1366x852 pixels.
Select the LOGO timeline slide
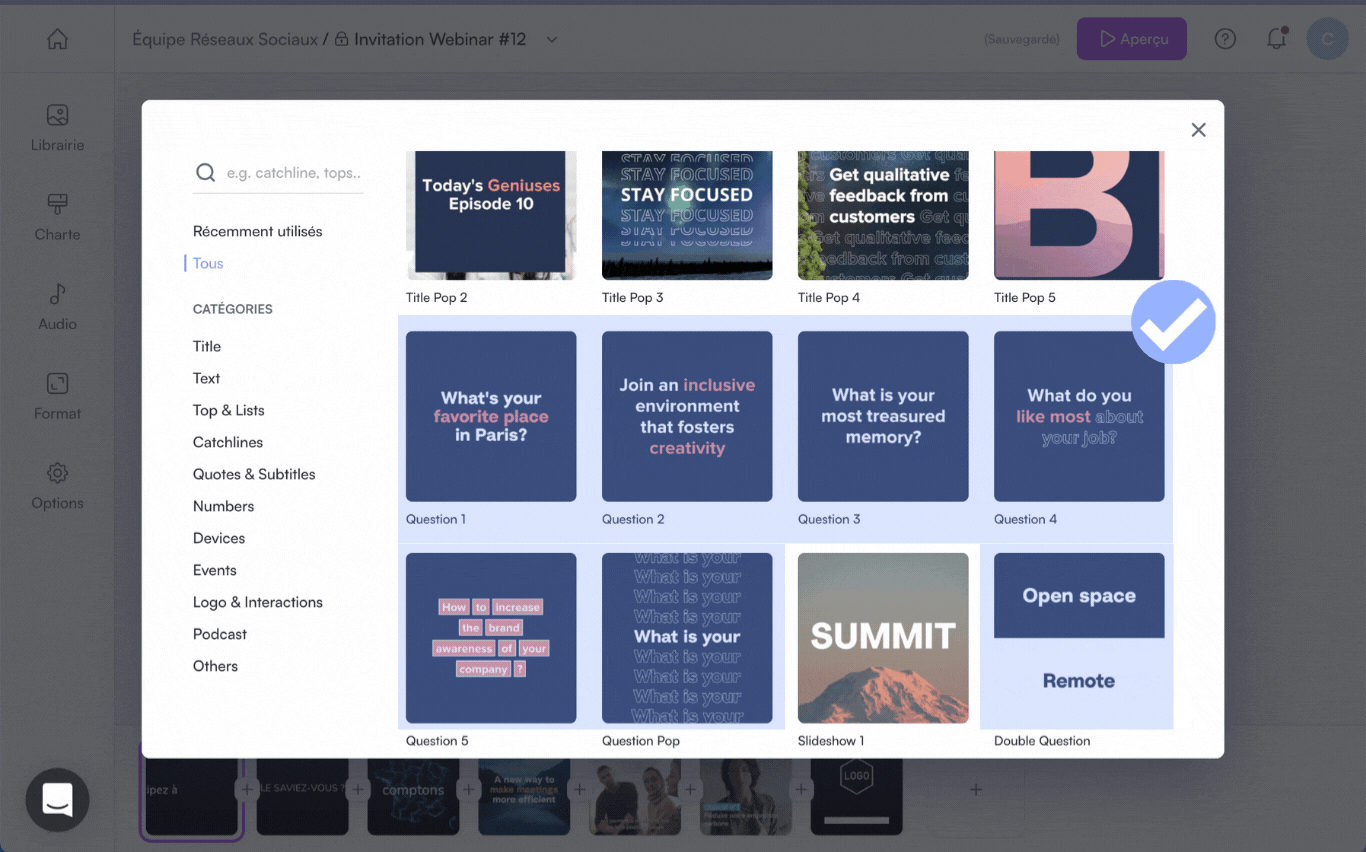pyautogui.click(x=856, y=795)
